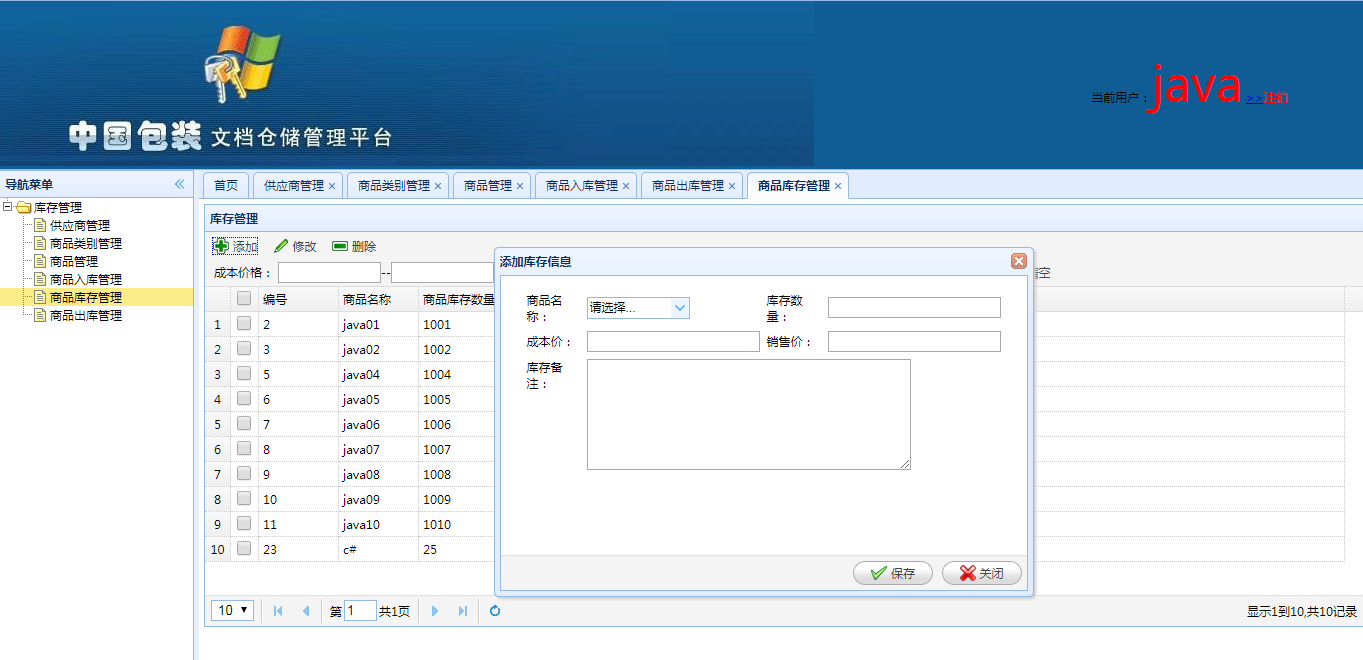
Task: Go to last page of grid
Action: coord(462,611)
